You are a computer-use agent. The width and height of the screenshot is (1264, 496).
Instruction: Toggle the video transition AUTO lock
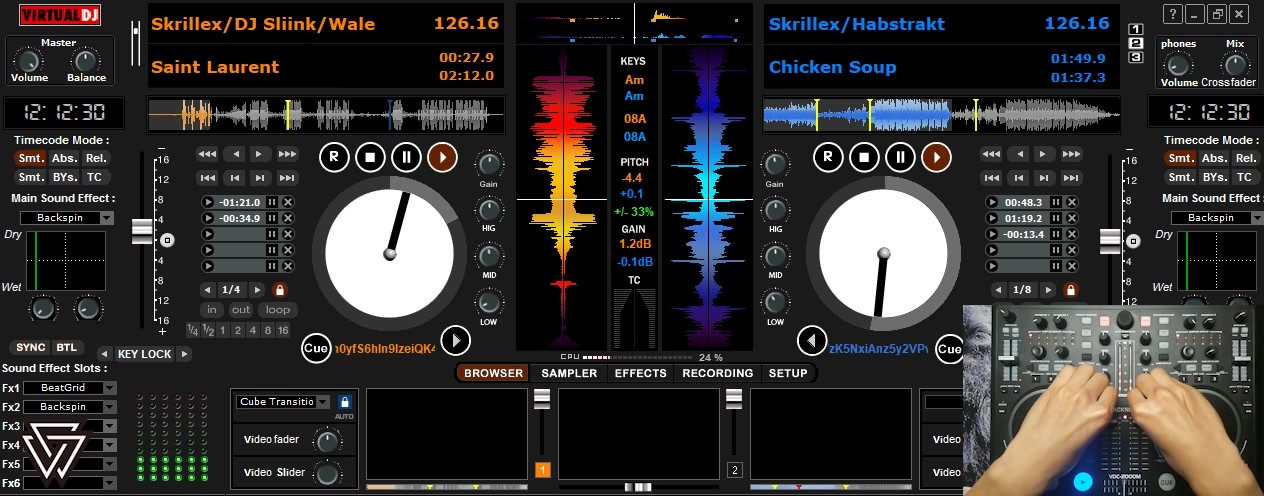(x=344, y=402)
